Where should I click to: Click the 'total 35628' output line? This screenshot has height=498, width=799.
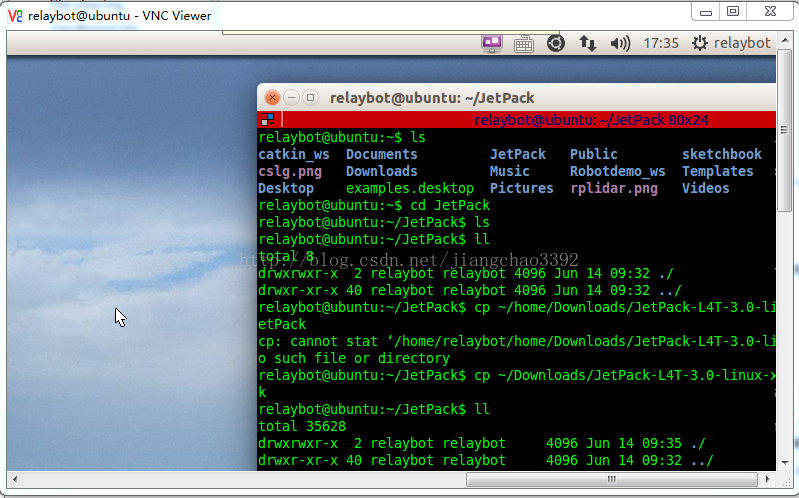click(302, 426)
